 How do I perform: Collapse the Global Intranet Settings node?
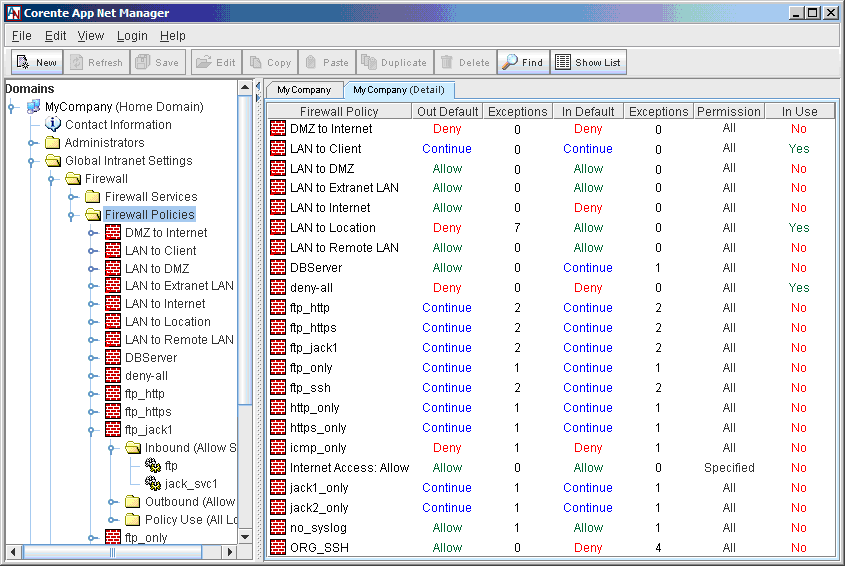[x=32, y=161]
